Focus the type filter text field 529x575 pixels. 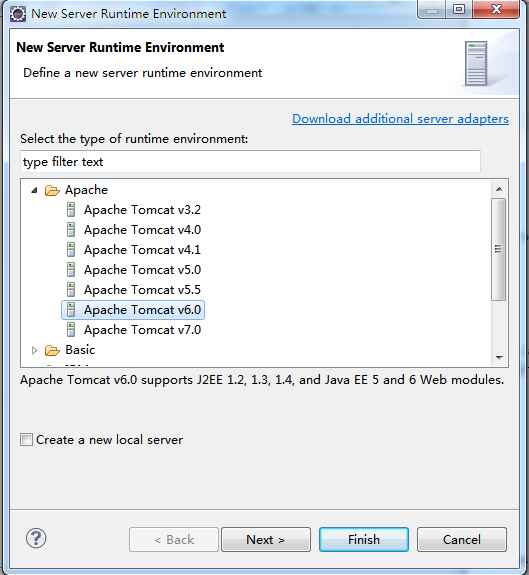click(x=250, y=161)
